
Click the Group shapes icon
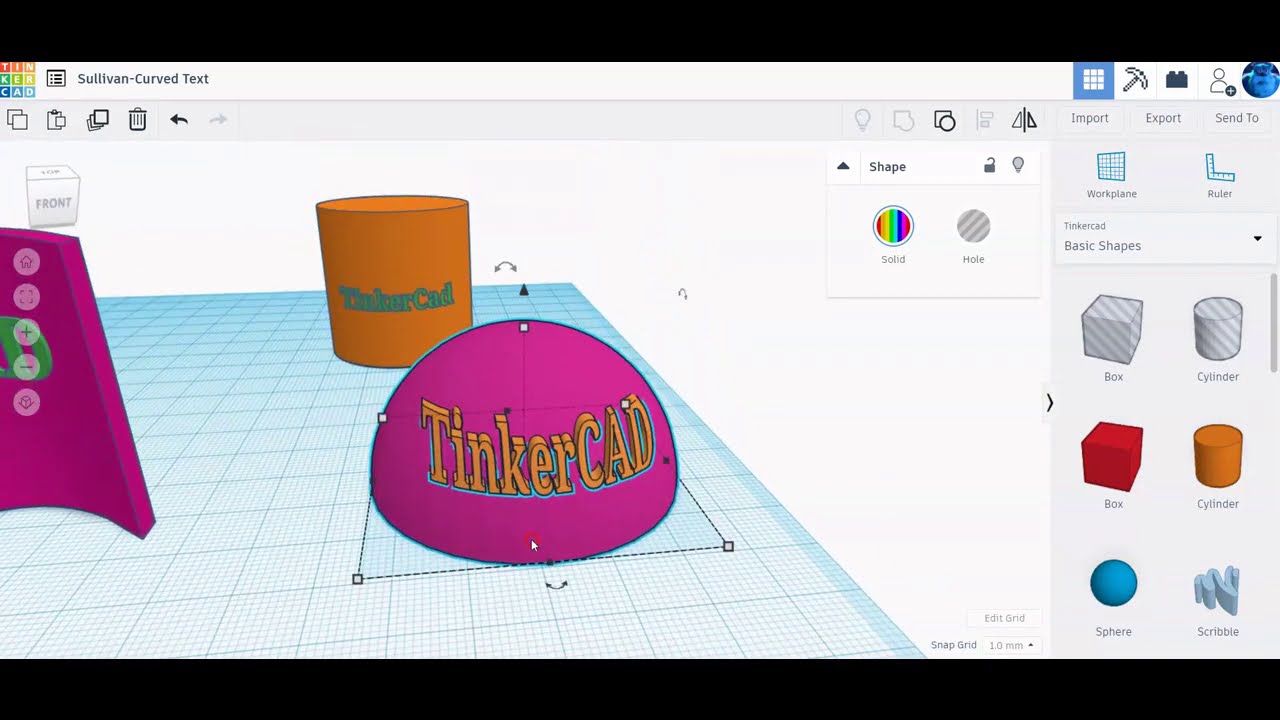click(x=904, y=120)
